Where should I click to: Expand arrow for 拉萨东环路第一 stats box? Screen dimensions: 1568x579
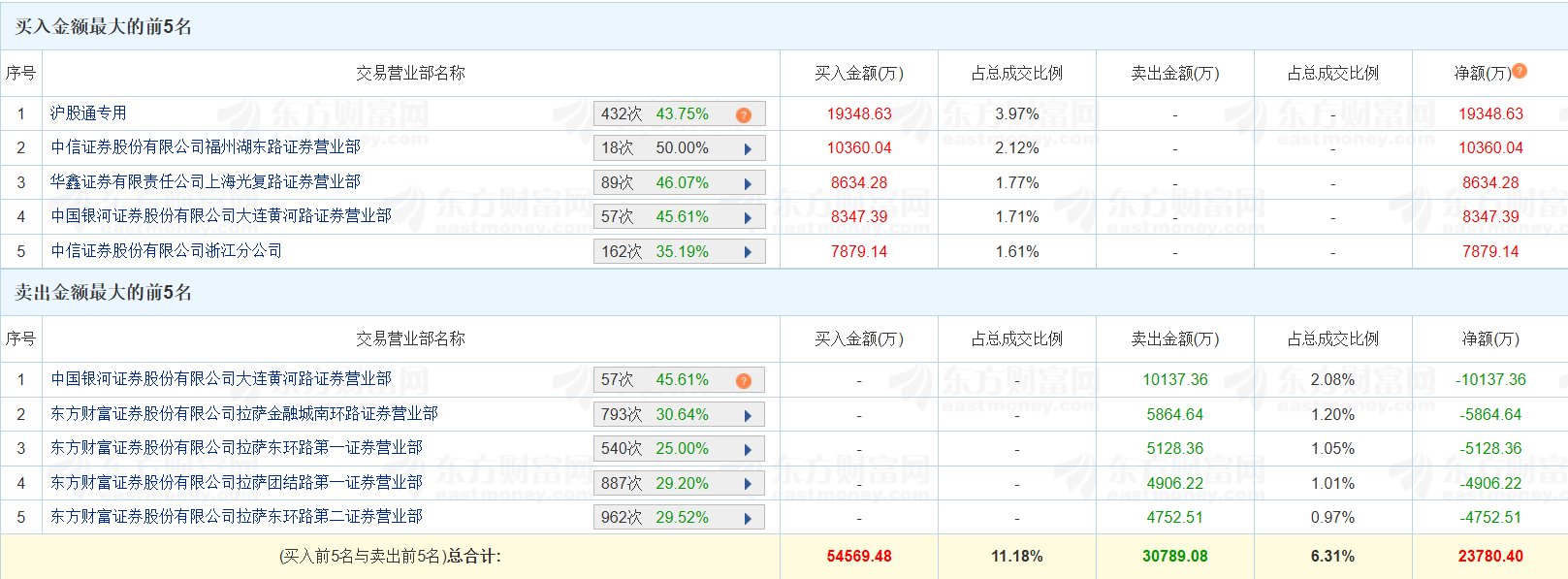(x=748, y=450)
